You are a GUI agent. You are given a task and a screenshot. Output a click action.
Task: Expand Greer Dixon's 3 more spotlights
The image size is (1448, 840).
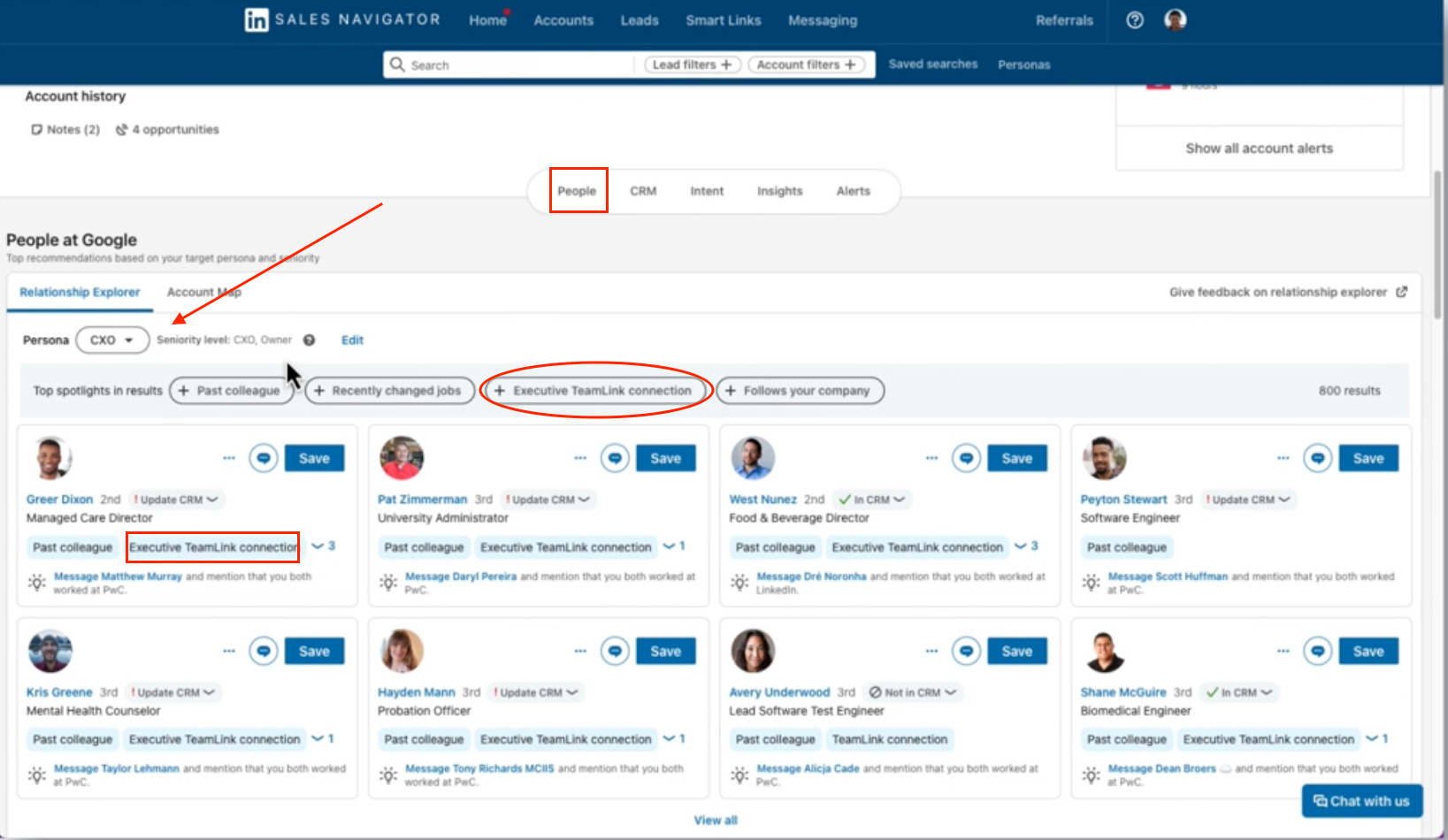click(323, 546)
